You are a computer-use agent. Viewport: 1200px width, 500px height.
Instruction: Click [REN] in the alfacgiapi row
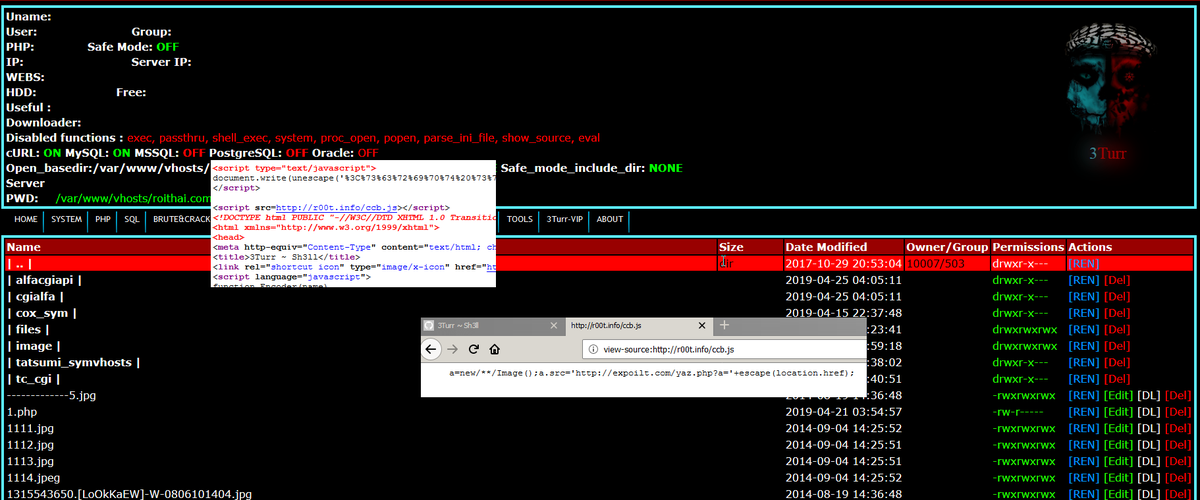coord(1083,280)
